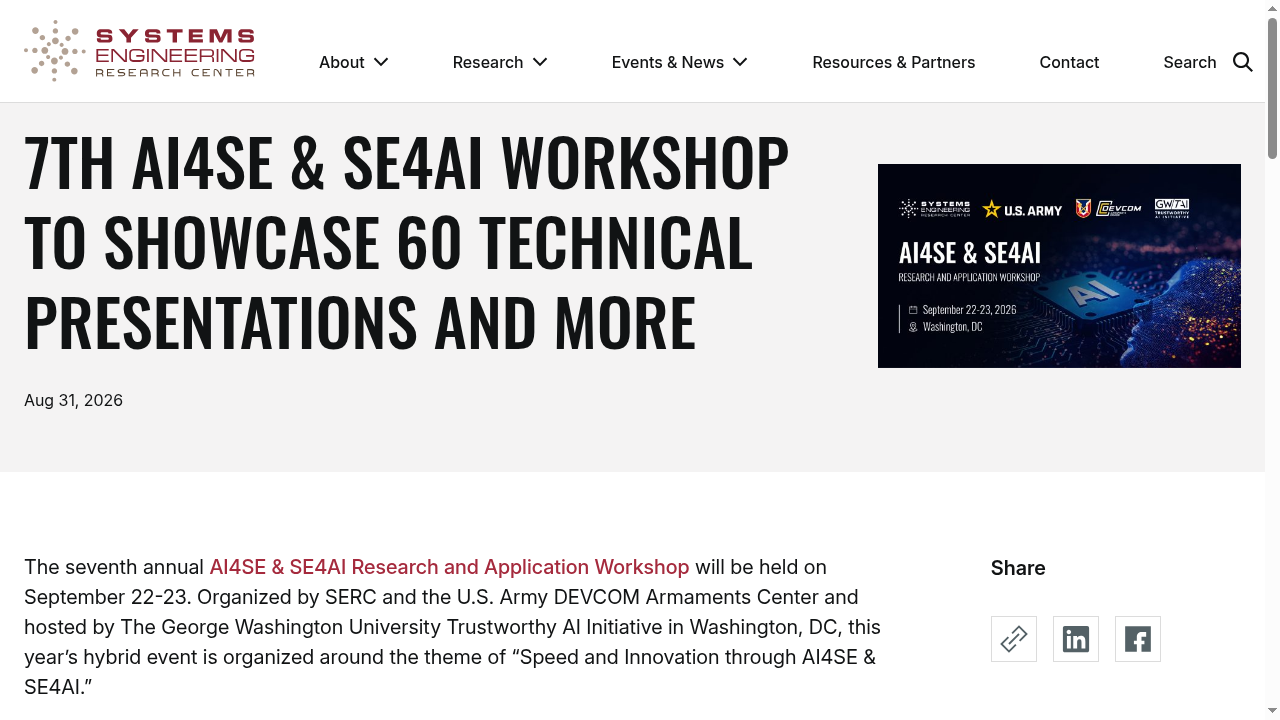Click the Search label in header
The height and width of the screenshot is (720, 1280).
tap(1190, 62)
